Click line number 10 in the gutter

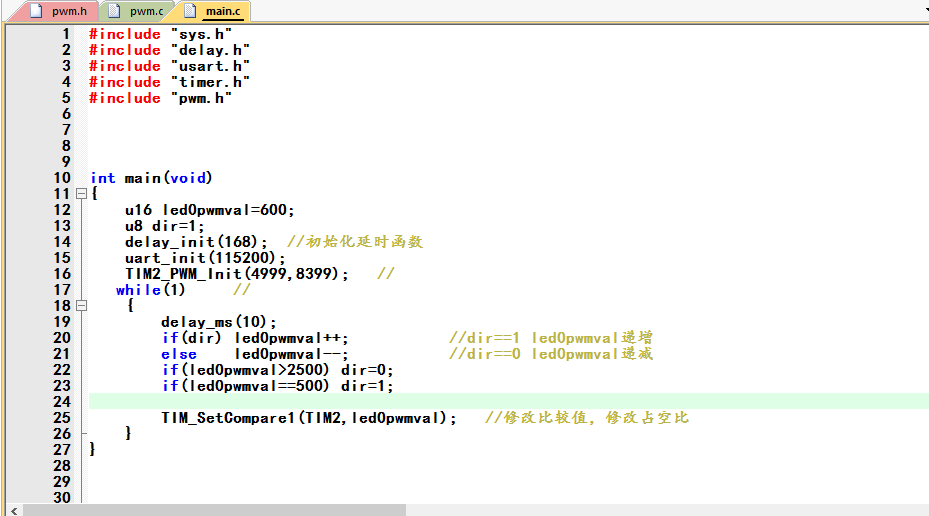coord(62,178)
